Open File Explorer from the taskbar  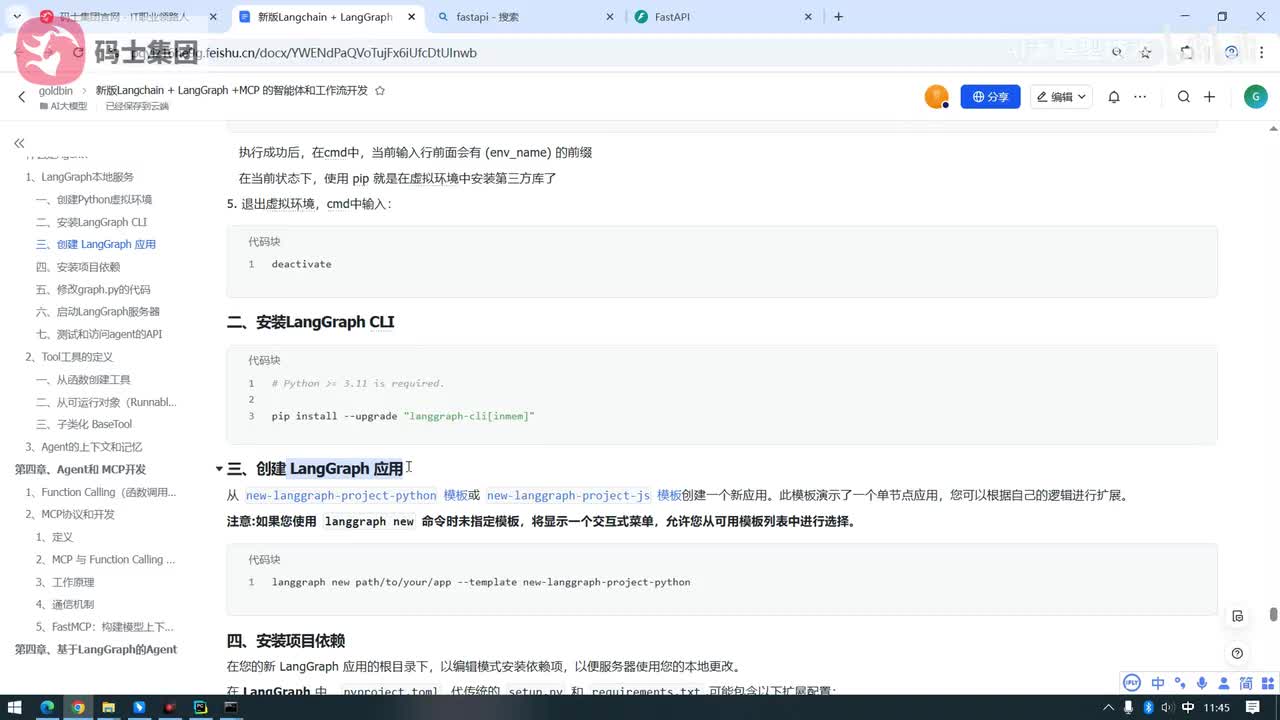(108, 707)
